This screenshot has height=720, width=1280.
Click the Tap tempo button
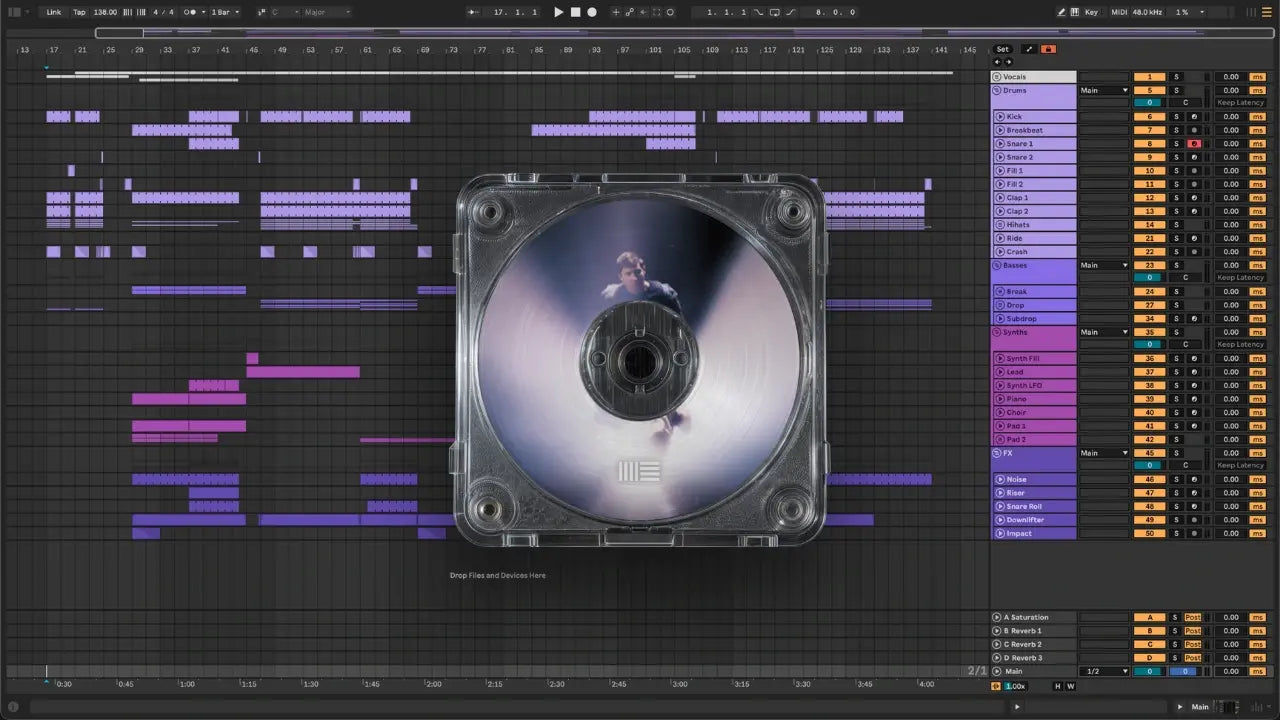(x=79, y=12)
